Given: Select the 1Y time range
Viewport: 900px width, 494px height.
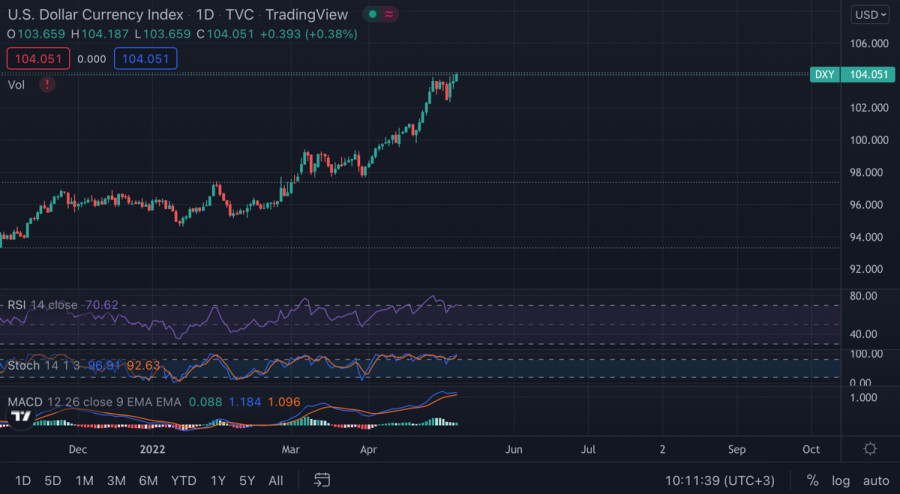Looking at the screenshot, I should (x=218, y=480).
